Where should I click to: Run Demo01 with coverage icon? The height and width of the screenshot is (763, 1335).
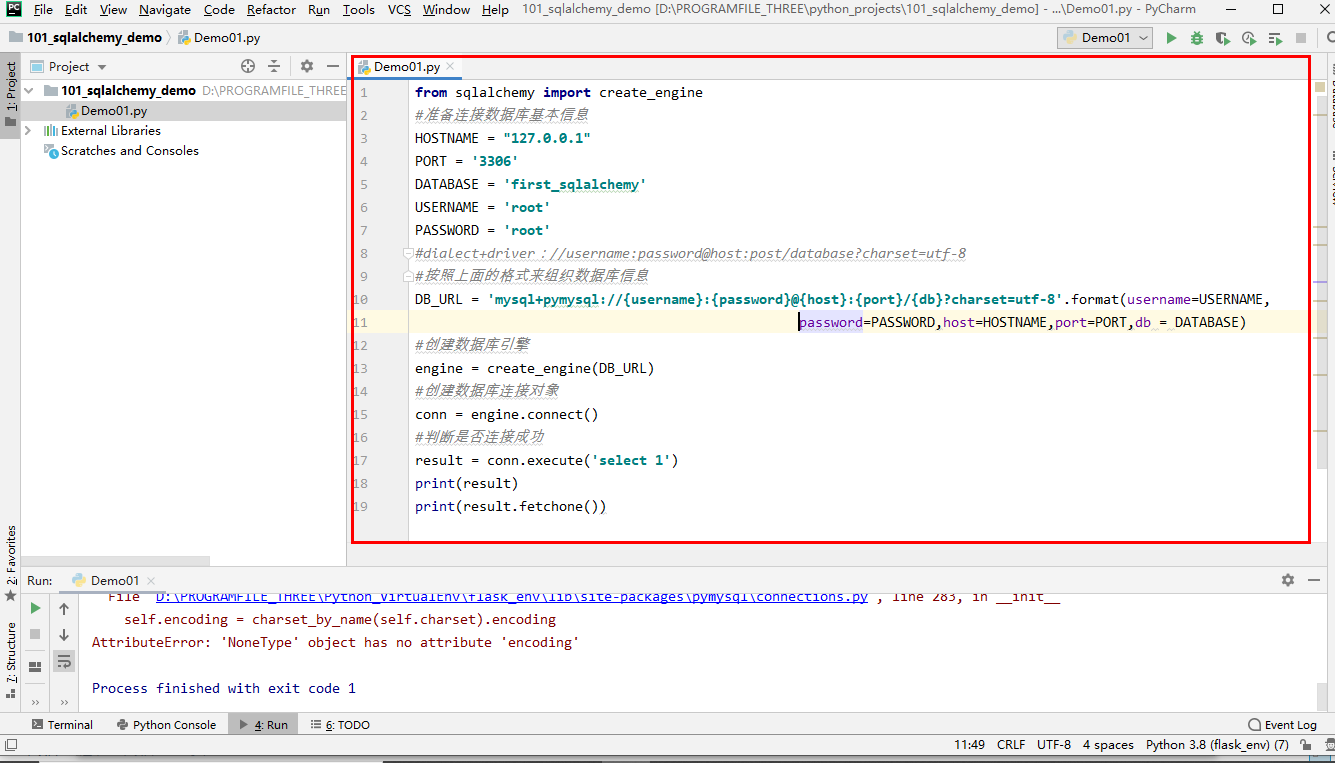point(1222,38)
